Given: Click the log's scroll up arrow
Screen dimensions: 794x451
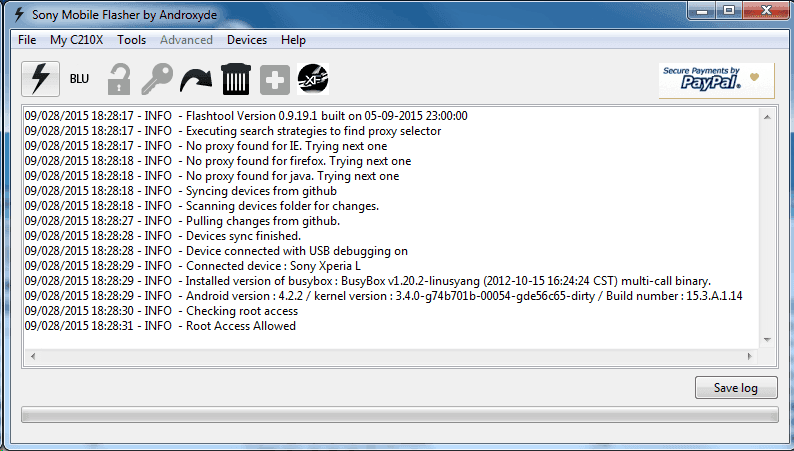Looking at the screenshot, I should coord(767,117).
